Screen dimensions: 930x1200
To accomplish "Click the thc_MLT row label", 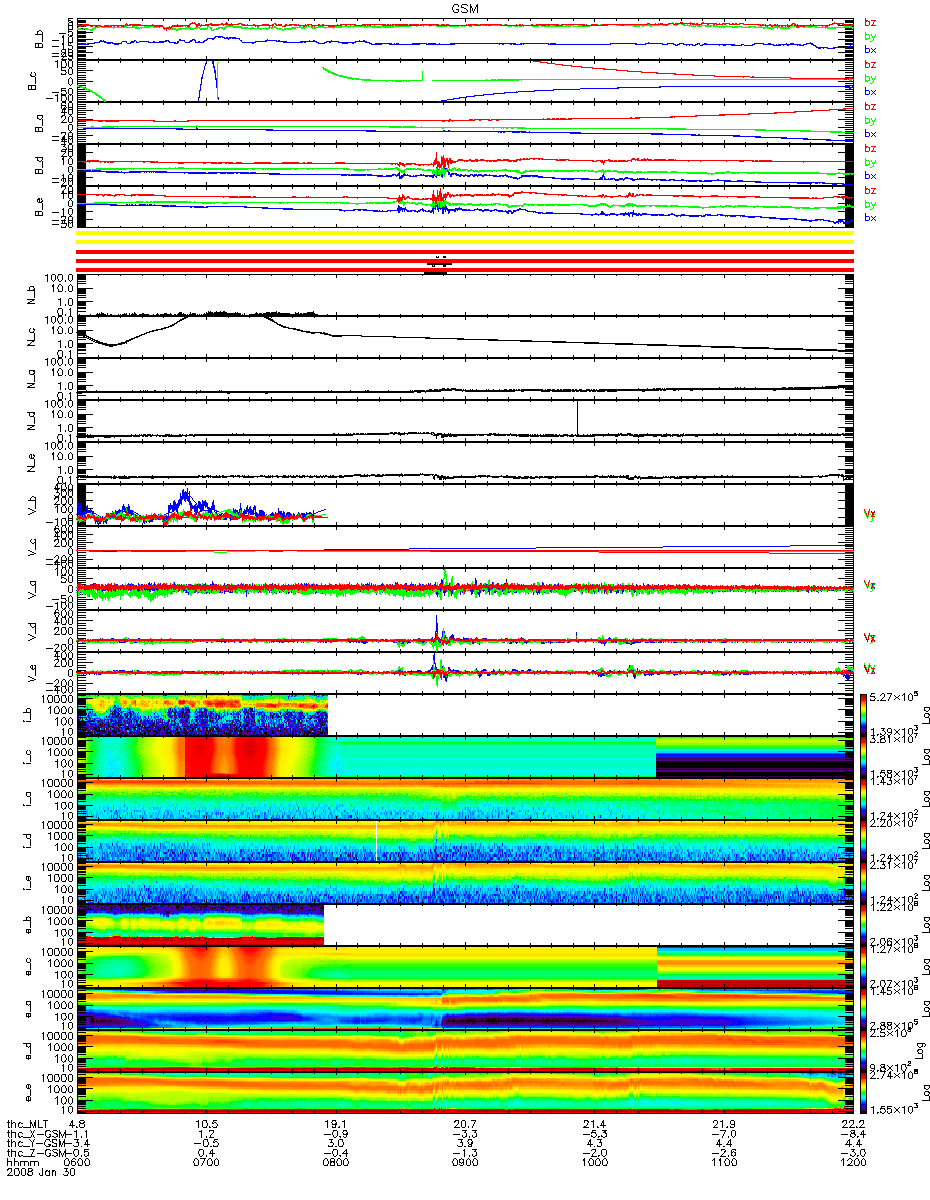I will 26,1123.
